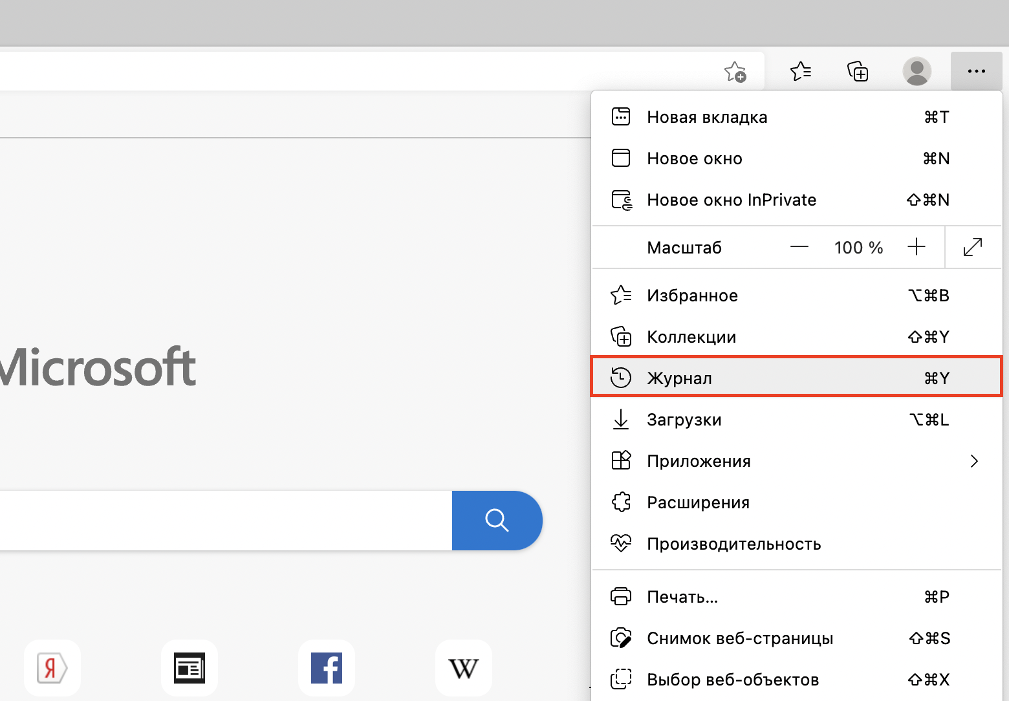The width and height of the screenshot is (1010, 702).
Task: Click the user profile avatar icon
Action: [x=916, y=71]
